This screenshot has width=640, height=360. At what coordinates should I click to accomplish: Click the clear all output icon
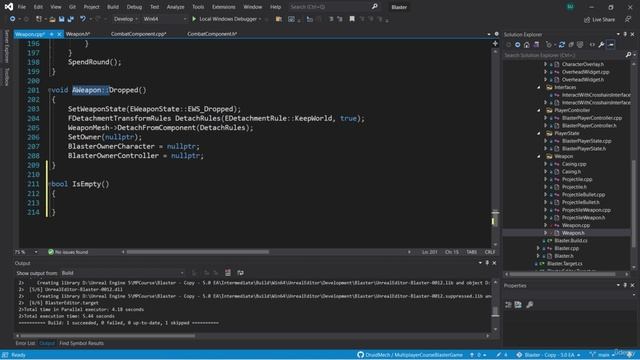click(228, 273)
